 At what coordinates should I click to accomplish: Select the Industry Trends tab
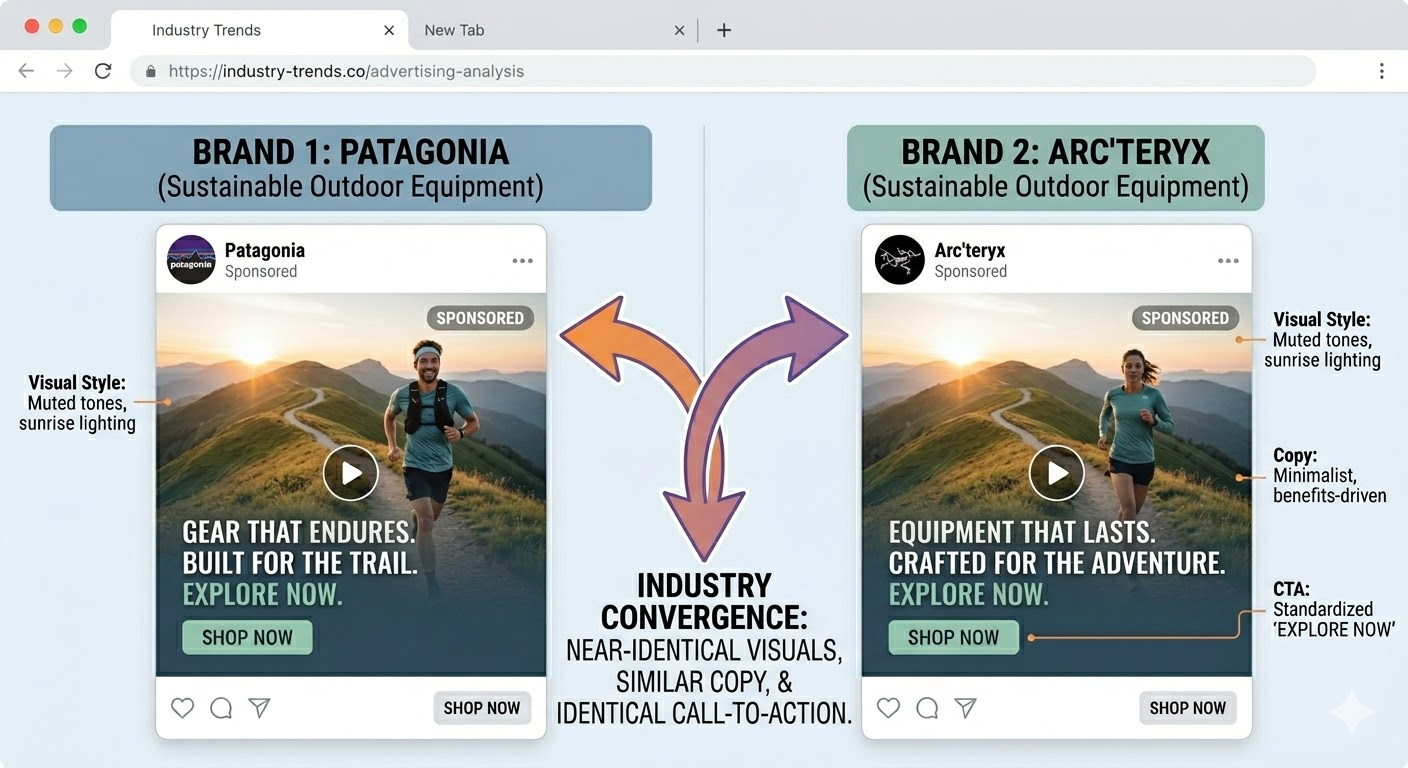[205, 30]
